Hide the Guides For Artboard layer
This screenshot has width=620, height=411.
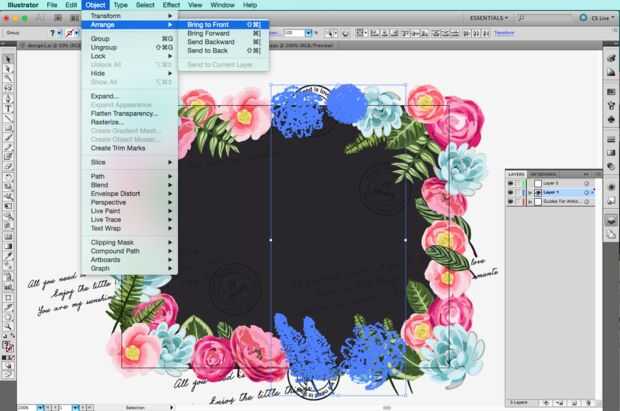[510, 202]
